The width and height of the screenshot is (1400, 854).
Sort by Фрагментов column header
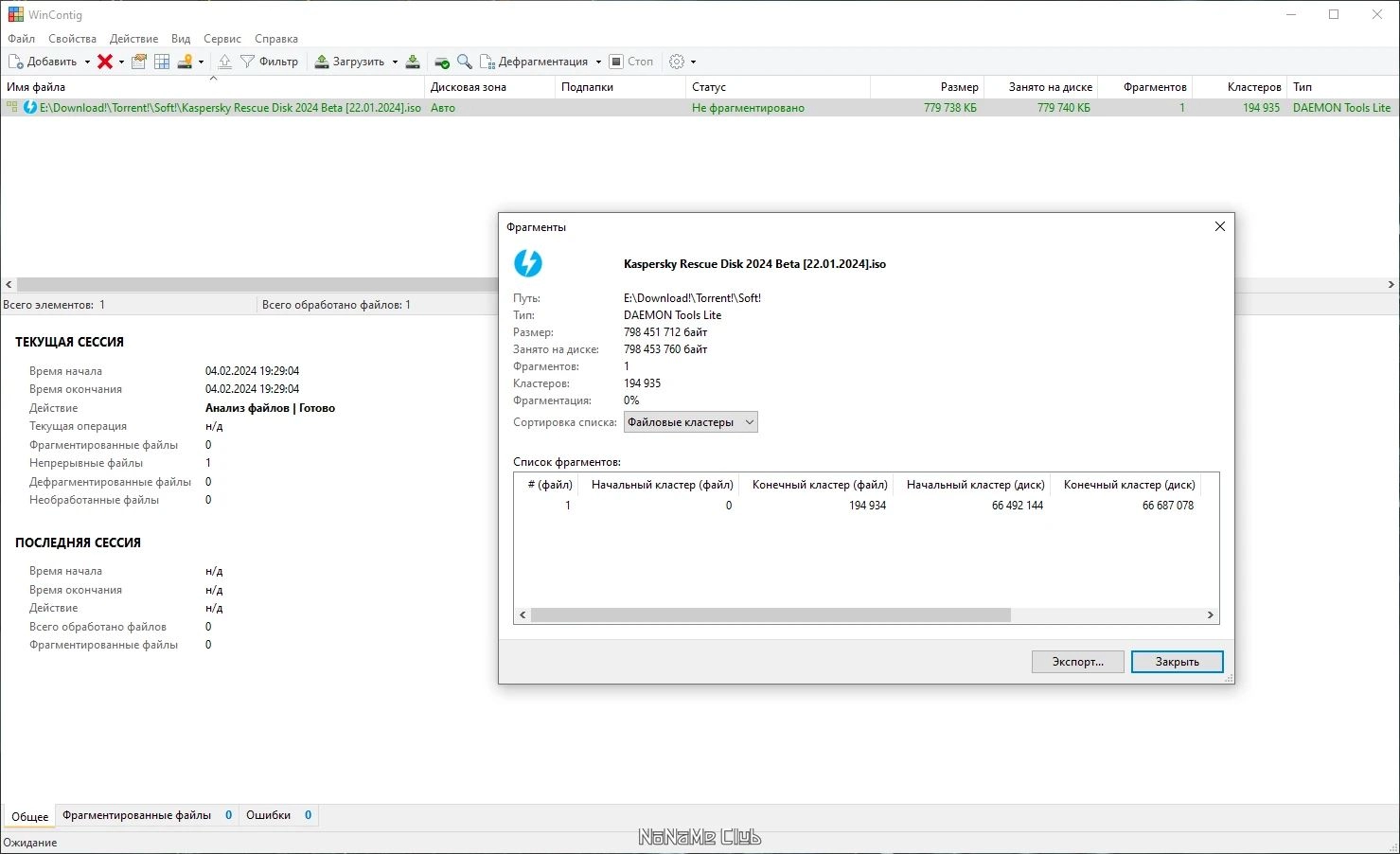[x=1144, y=87]
